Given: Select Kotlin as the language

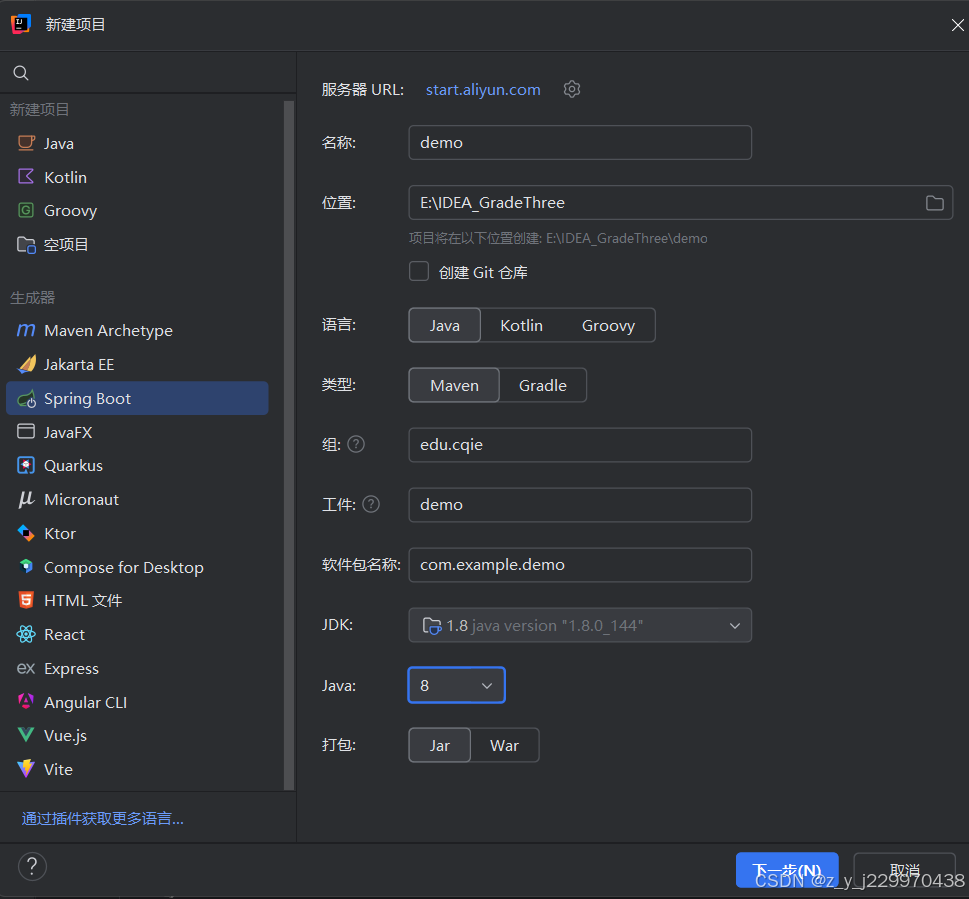Looking at the screenshot, I should tap(521, 324).
